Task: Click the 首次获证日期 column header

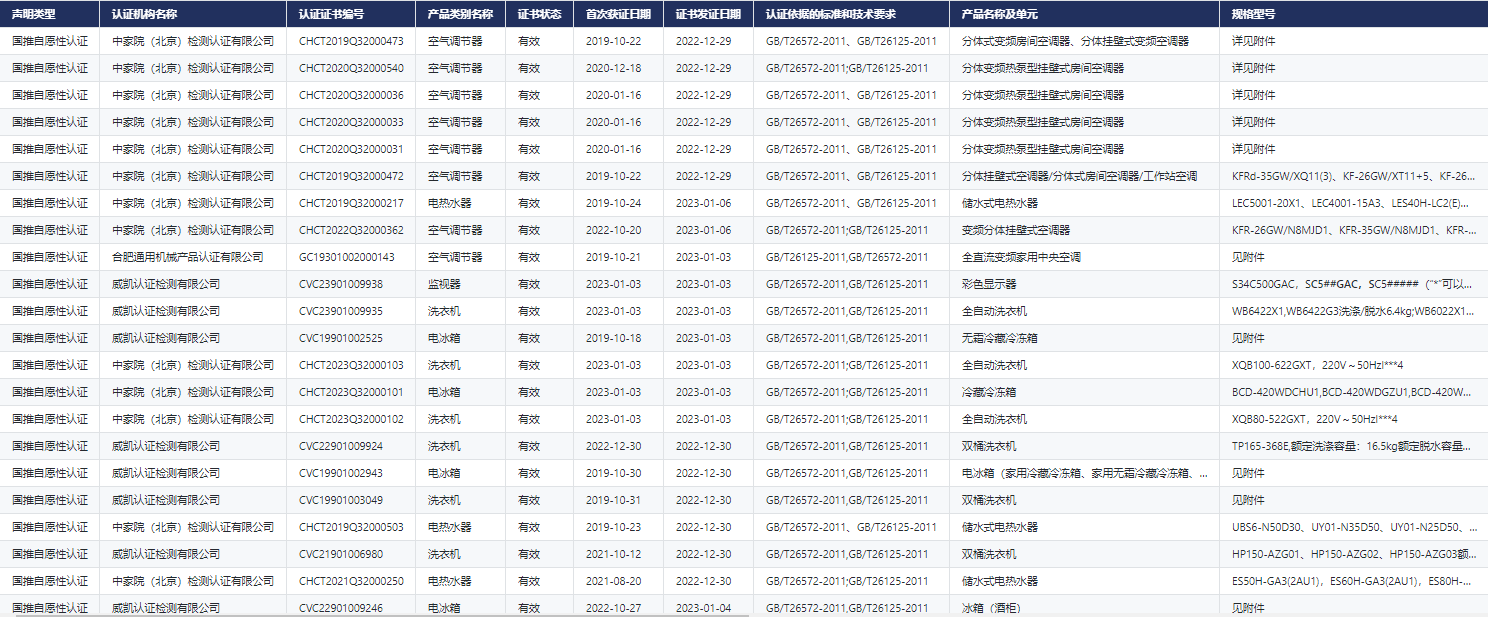Action: point(618,14)
